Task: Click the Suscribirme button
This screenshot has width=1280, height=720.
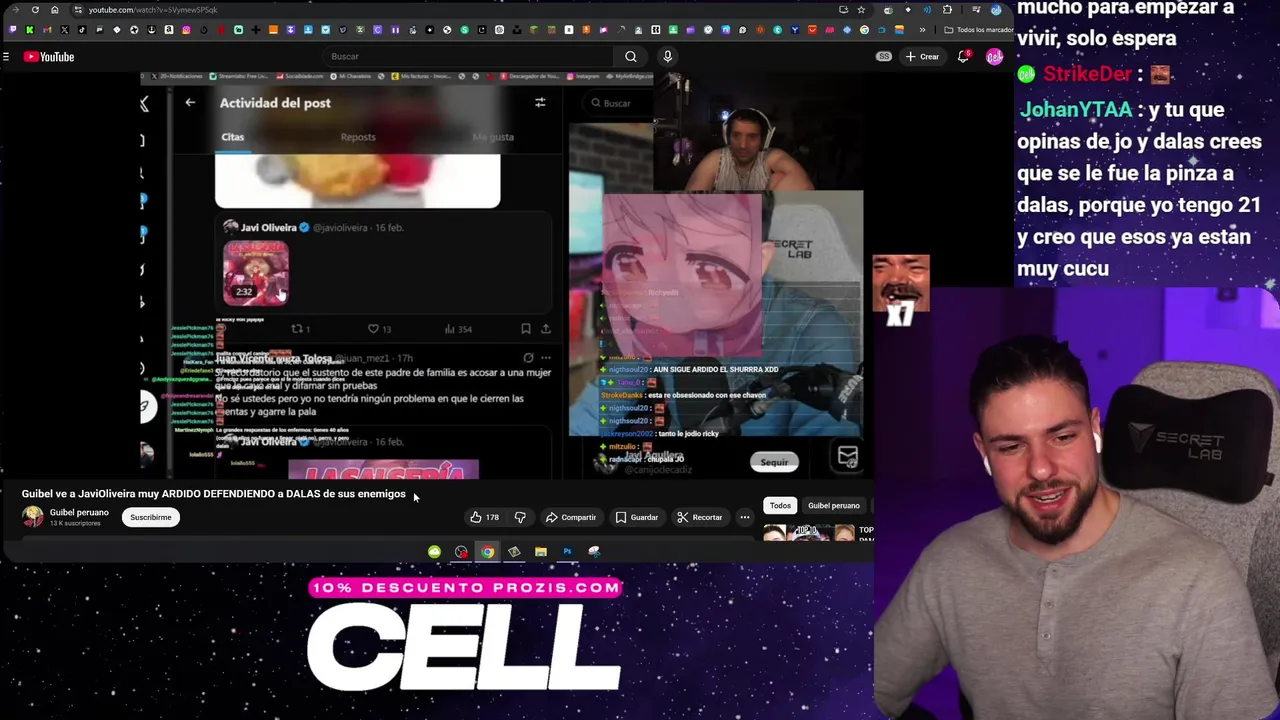Action: click(x=150, y=517)
